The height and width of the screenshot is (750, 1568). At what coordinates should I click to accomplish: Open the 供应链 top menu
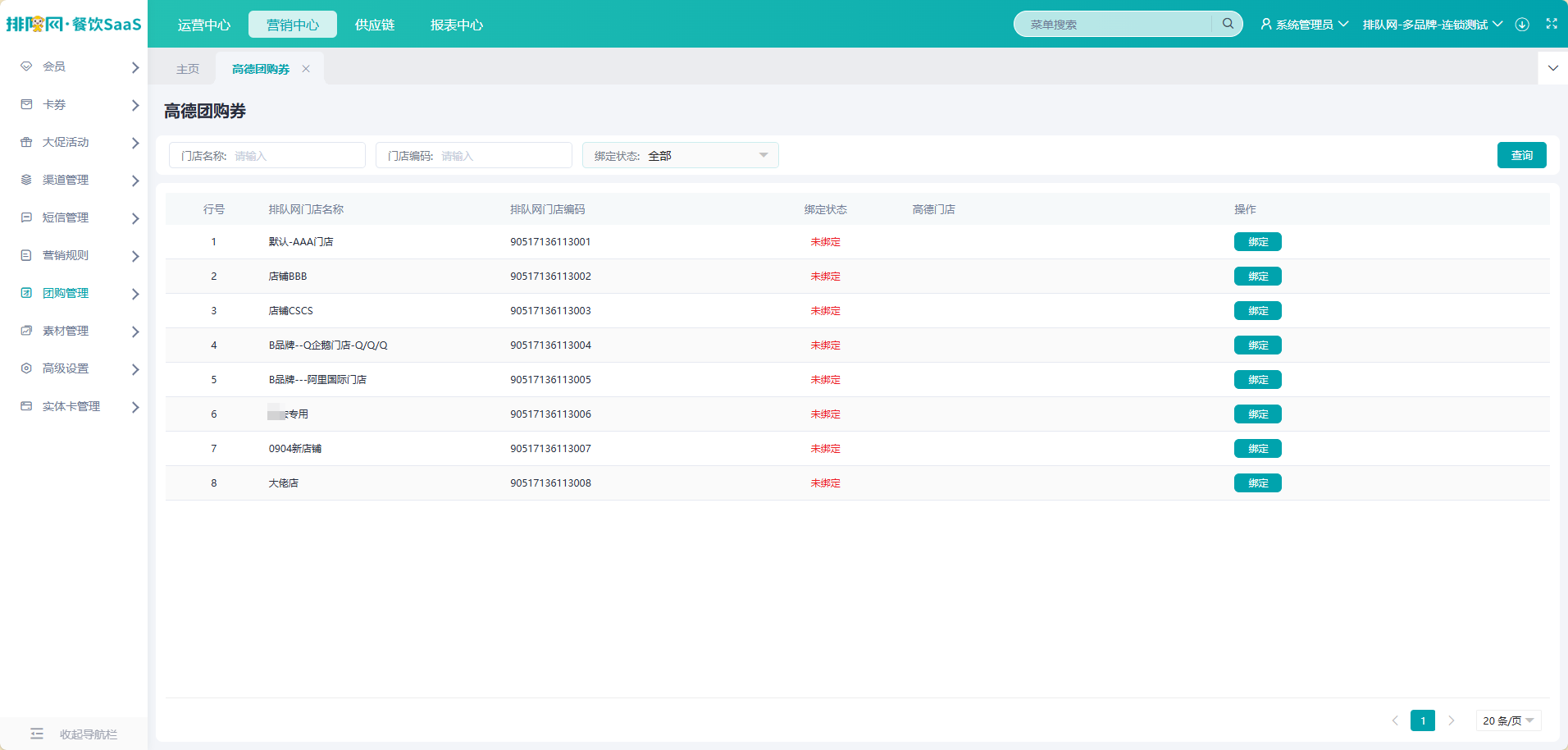[375, 25]
